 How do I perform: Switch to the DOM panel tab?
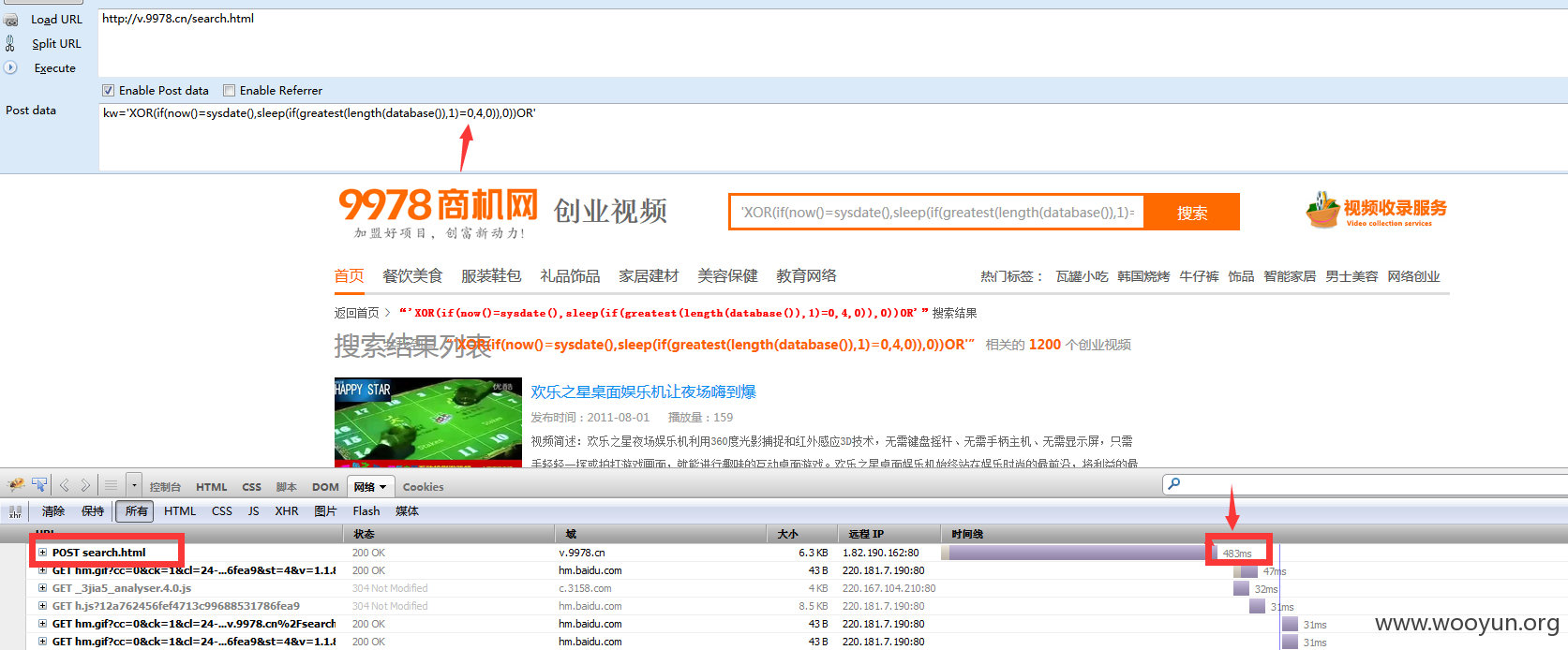(325, 487)
